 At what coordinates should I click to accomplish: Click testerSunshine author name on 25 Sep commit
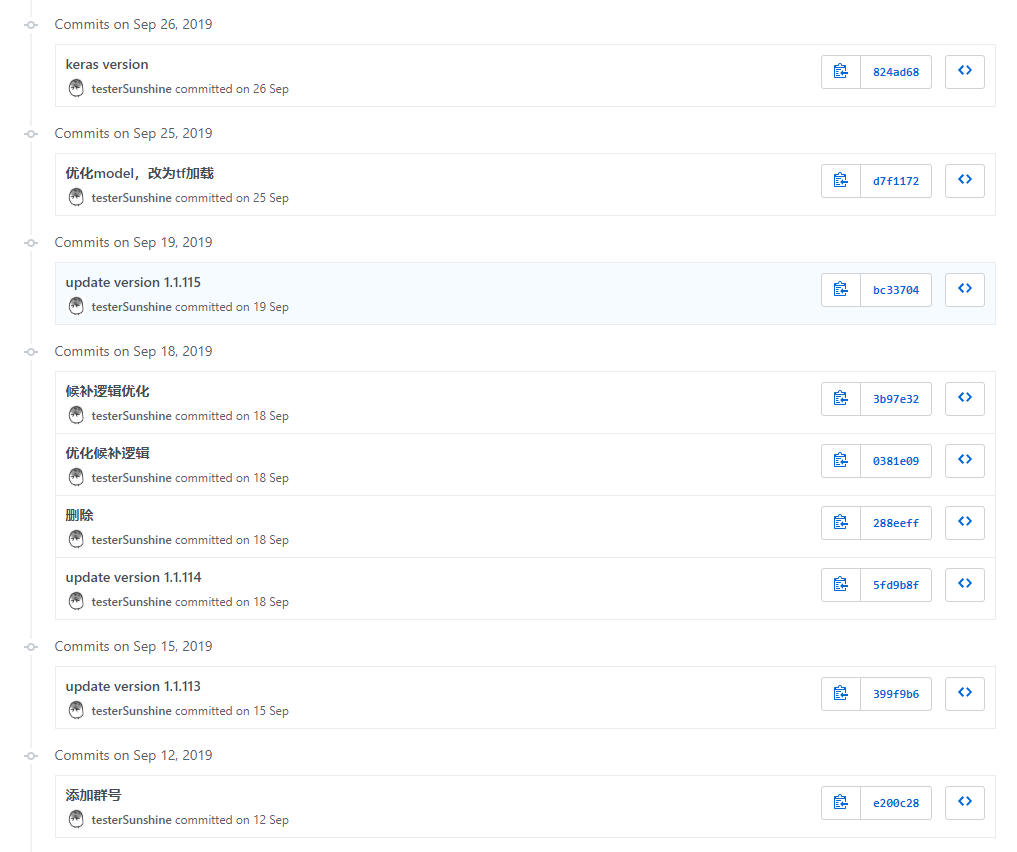coord(131,198)
